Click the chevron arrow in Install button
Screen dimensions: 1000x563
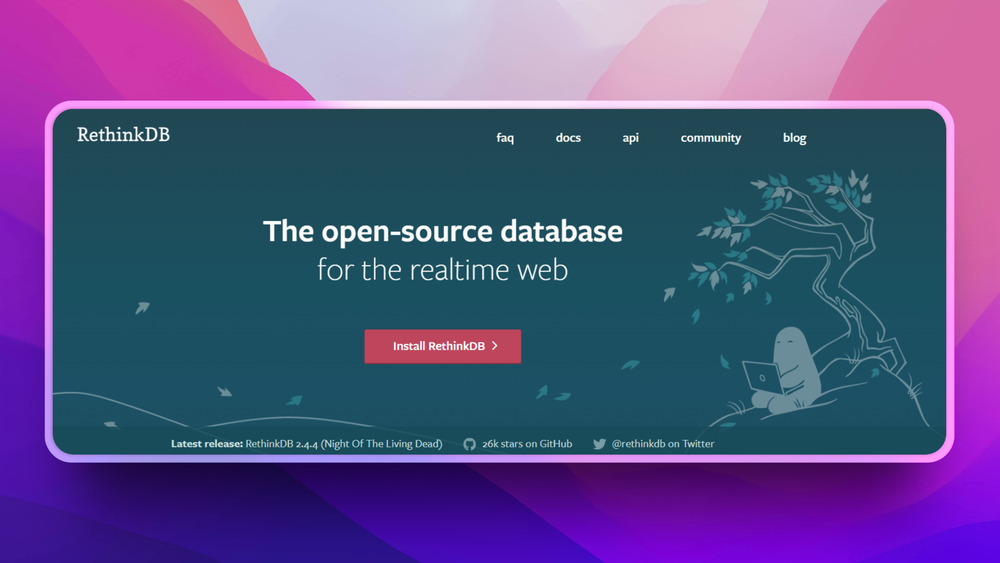click(495, 346)
